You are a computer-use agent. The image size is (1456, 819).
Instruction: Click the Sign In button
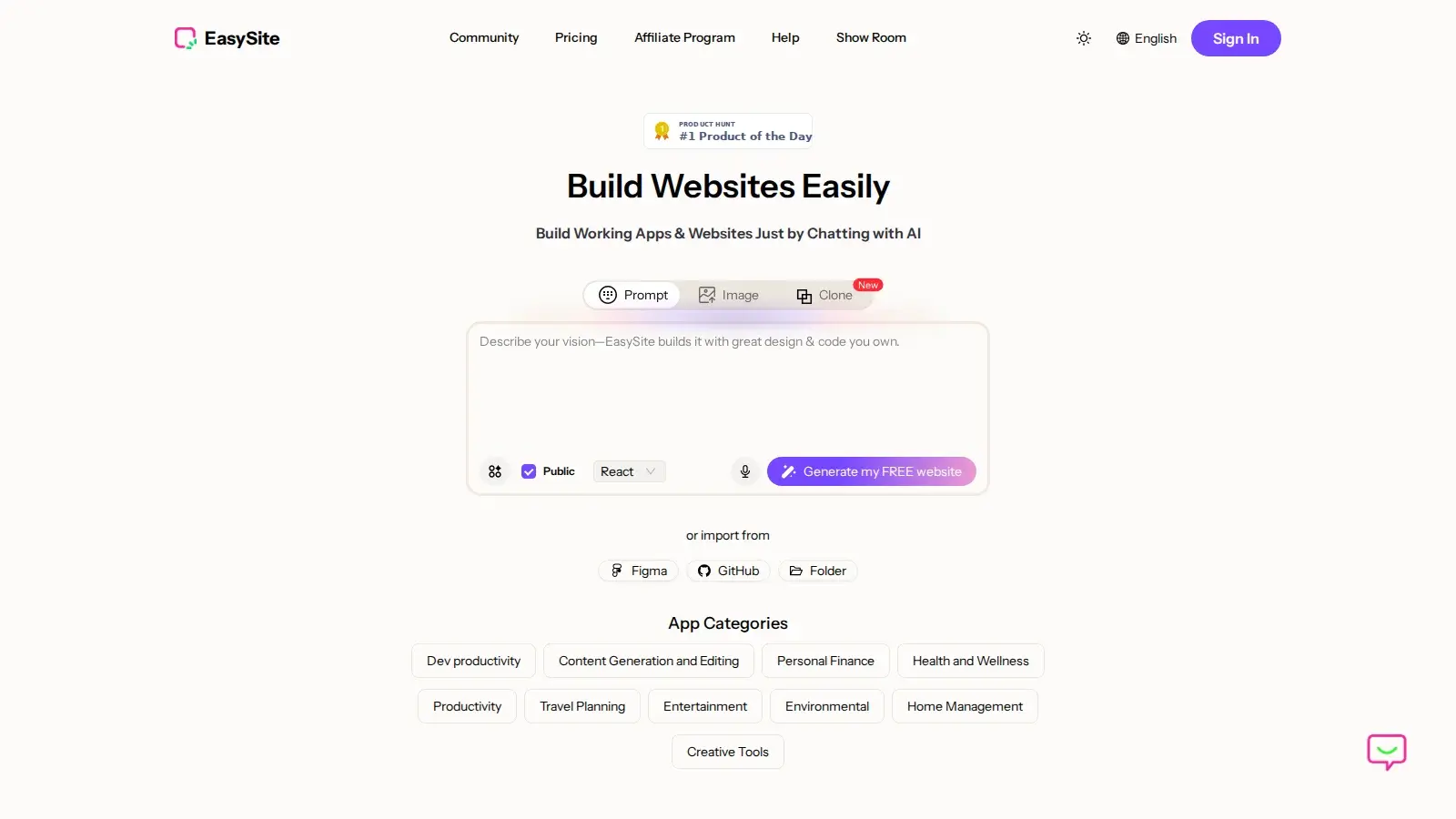(1235, 38)
